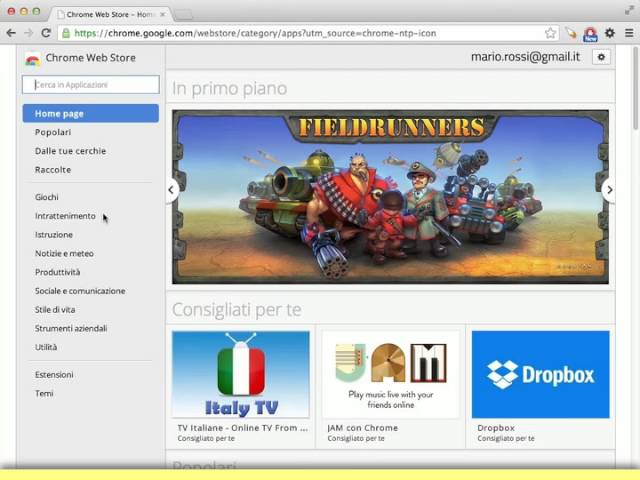Click the 'Cerca in Applicazioni' search field
Screen dimensions: 640x480
(91, 84)
